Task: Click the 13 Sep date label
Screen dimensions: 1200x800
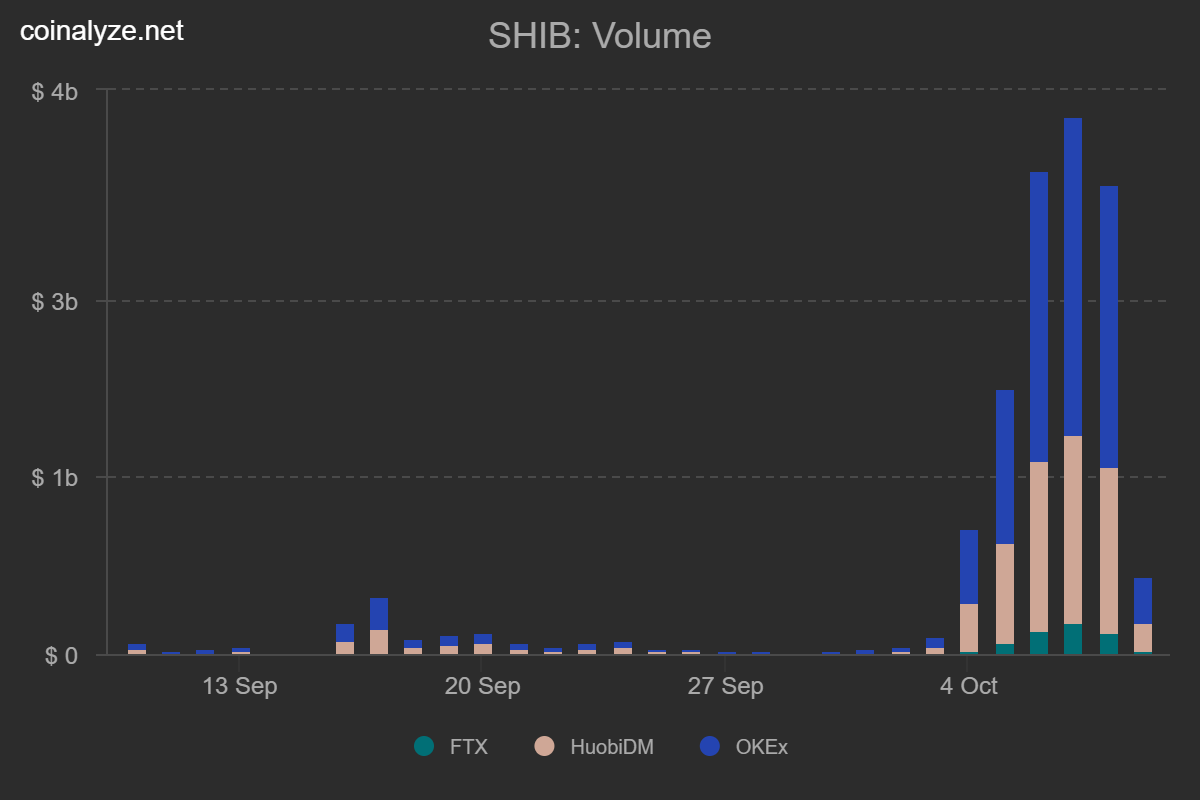Action: pos(240,686)
